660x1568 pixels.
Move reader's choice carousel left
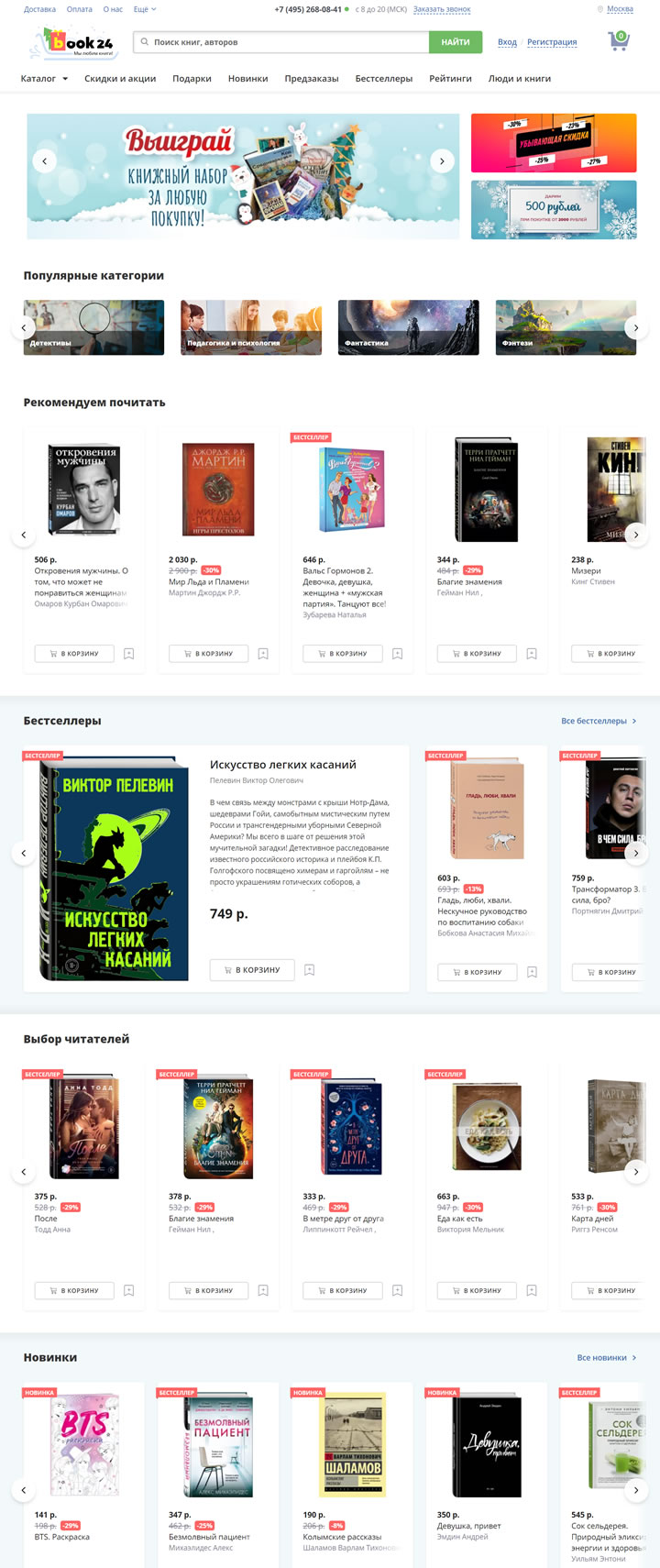pyautogui.click(x=24, y=1172)
